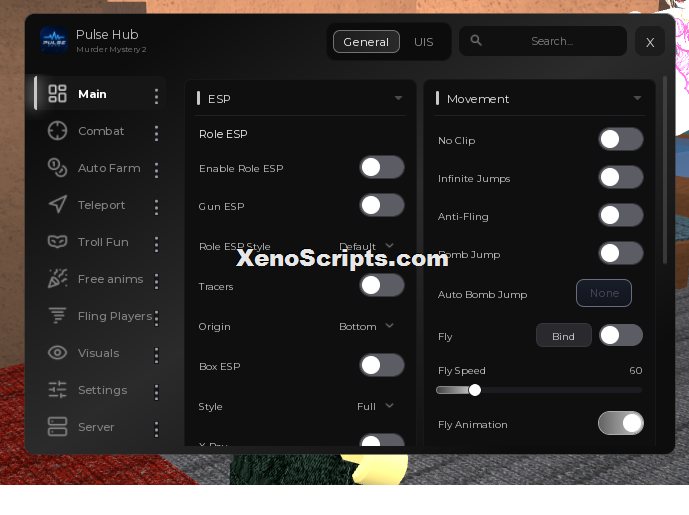Select the Main grid icon
Image resolution: width=689 pixels, height=515 pixels.
pyautogui.click(x=57, y=94)
